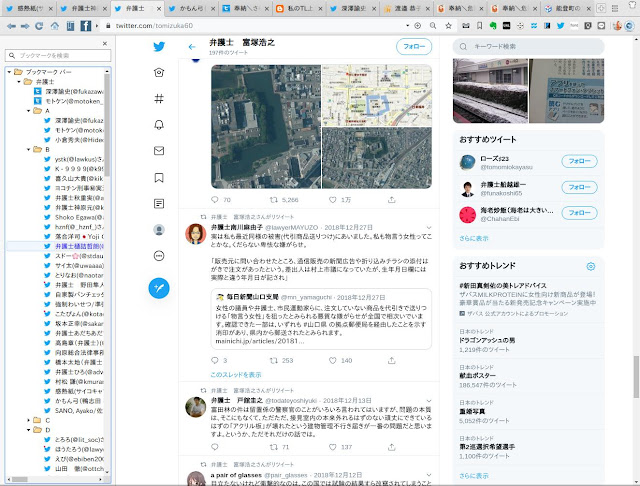
Task: Click the blue compose tweet button
Action: [x=159, y=288]
